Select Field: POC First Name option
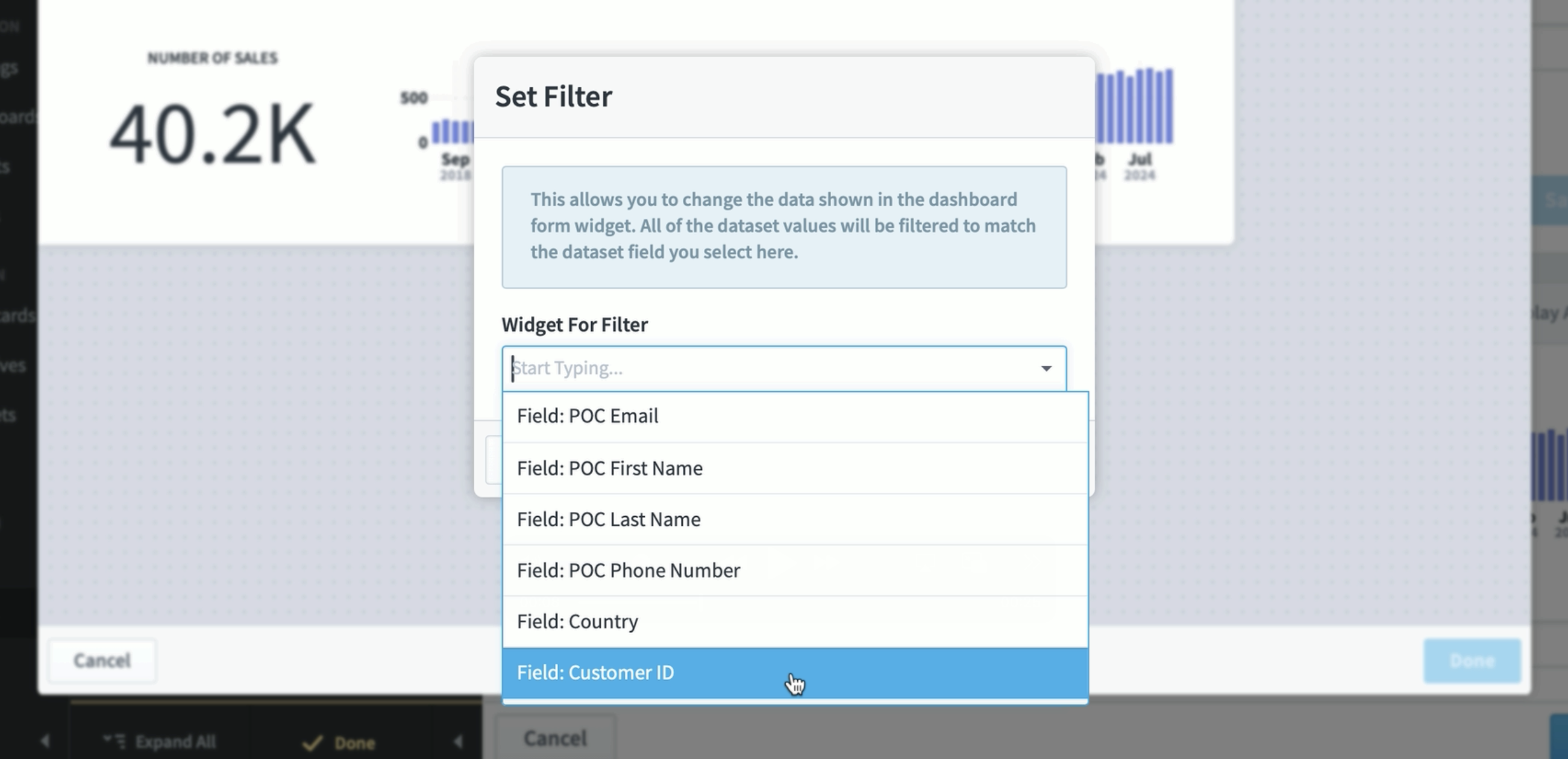The image size is (1568, 759). (795, 468)
